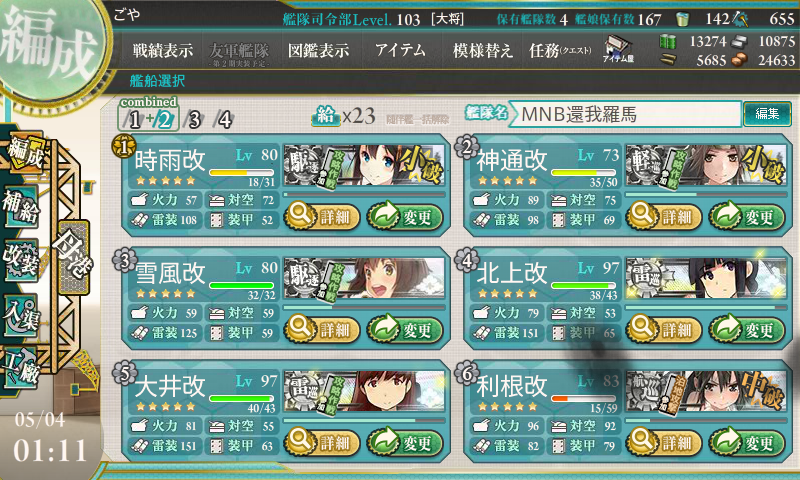Click the 給 ration supply icon
800x480 pixels.
pyautogui.click(x=326, y=116)
